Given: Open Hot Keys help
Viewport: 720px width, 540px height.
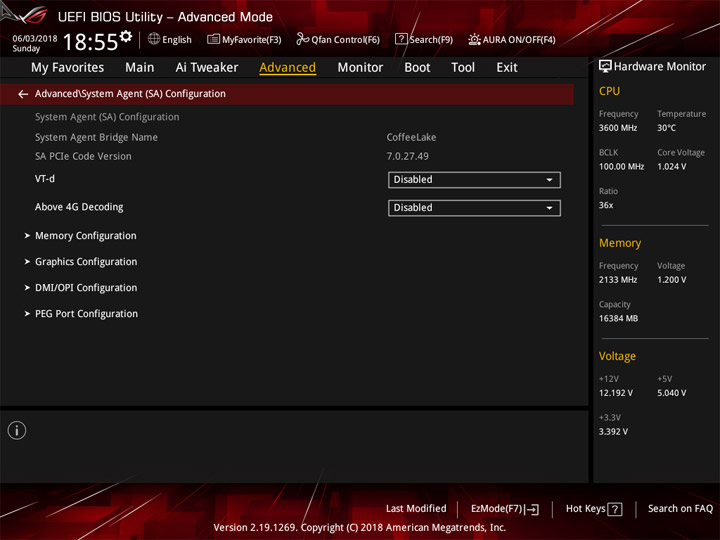Looking at the screenshot, I should [594, 509].
